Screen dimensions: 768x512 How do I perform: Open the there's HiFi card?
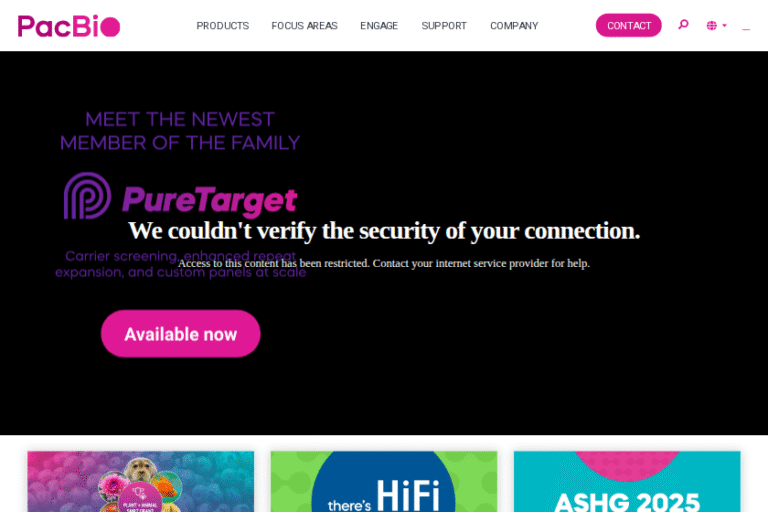(384, 482)
